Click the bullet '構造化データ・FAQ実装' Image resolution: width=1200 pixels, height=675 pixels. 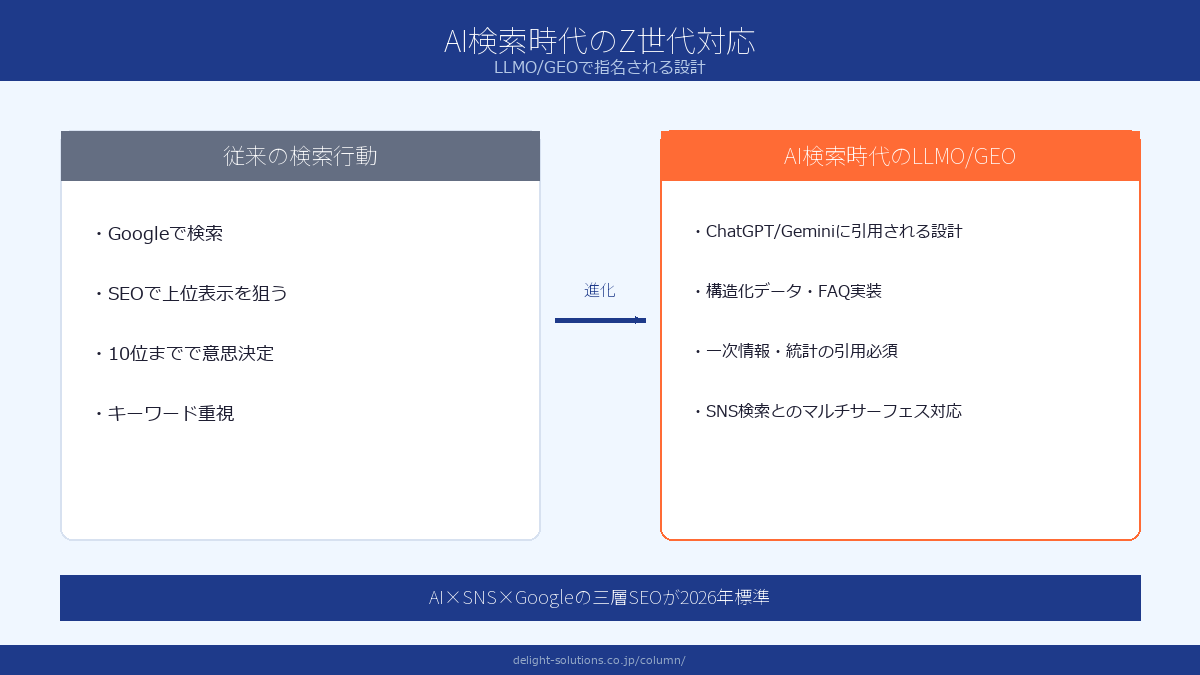pos(787,292)
